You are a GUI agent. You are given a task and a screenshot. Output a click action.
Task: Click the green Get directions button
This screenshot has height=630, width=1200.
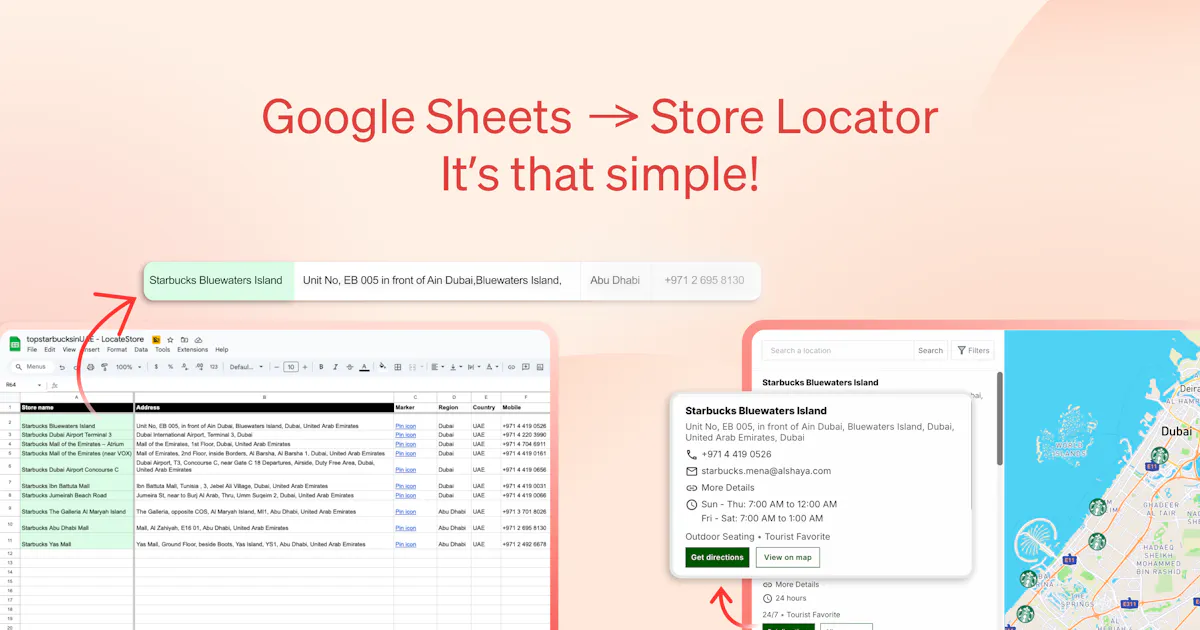[x=717, y=557]
